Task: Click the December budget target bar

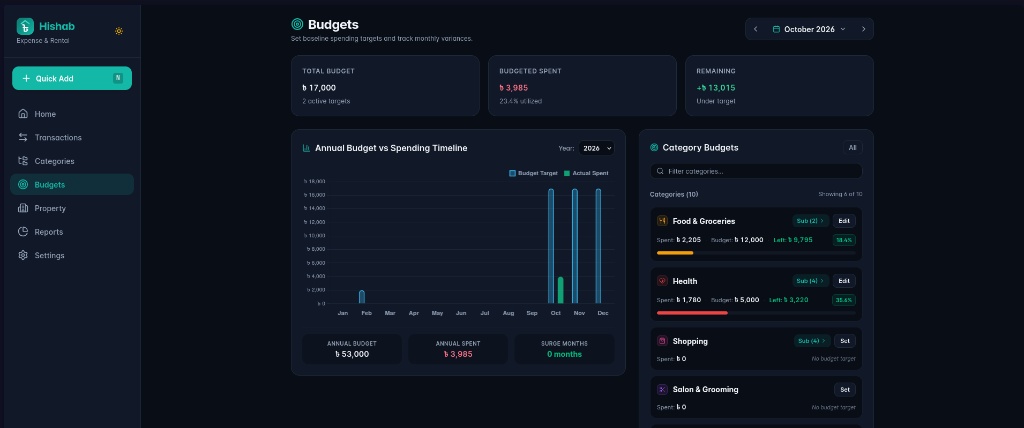Action: pyautogui.click(x=598, y=246)
